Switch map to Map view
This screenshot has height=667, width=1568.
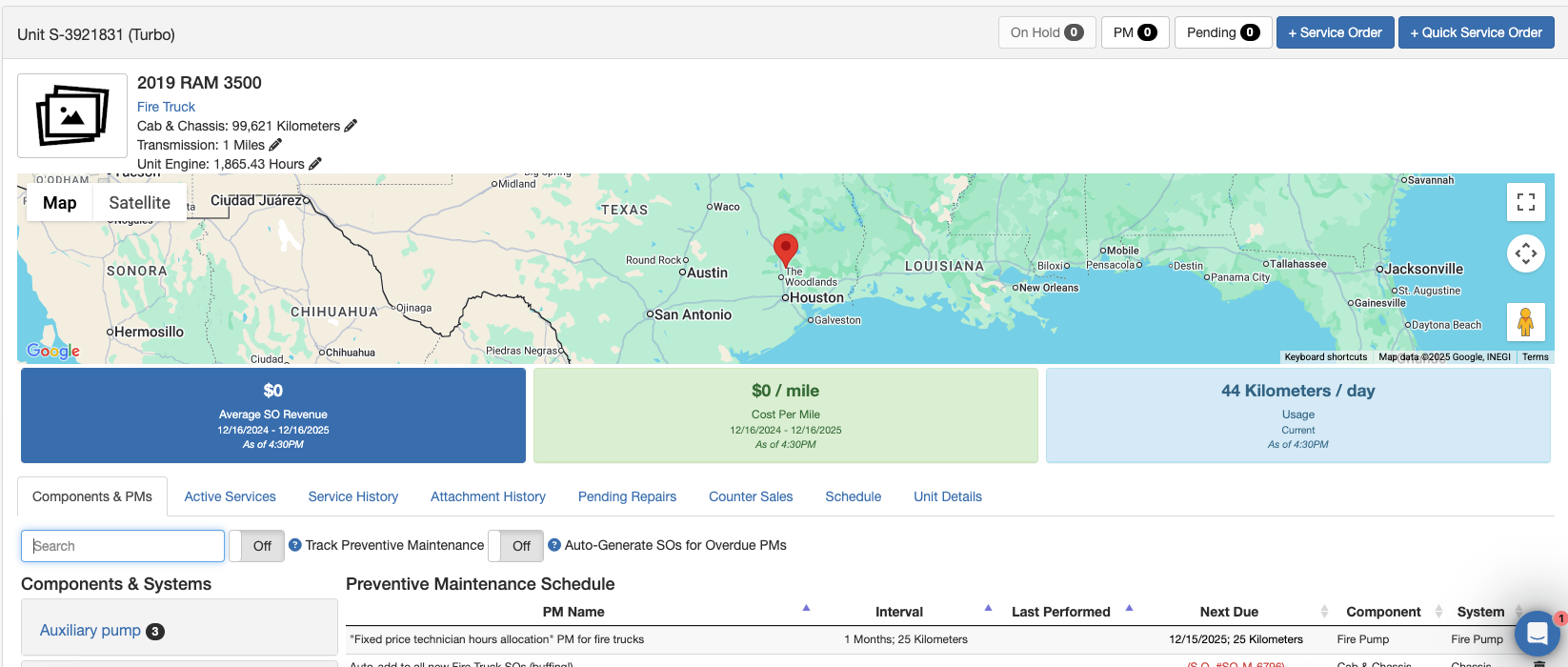(x=59, y=202)
